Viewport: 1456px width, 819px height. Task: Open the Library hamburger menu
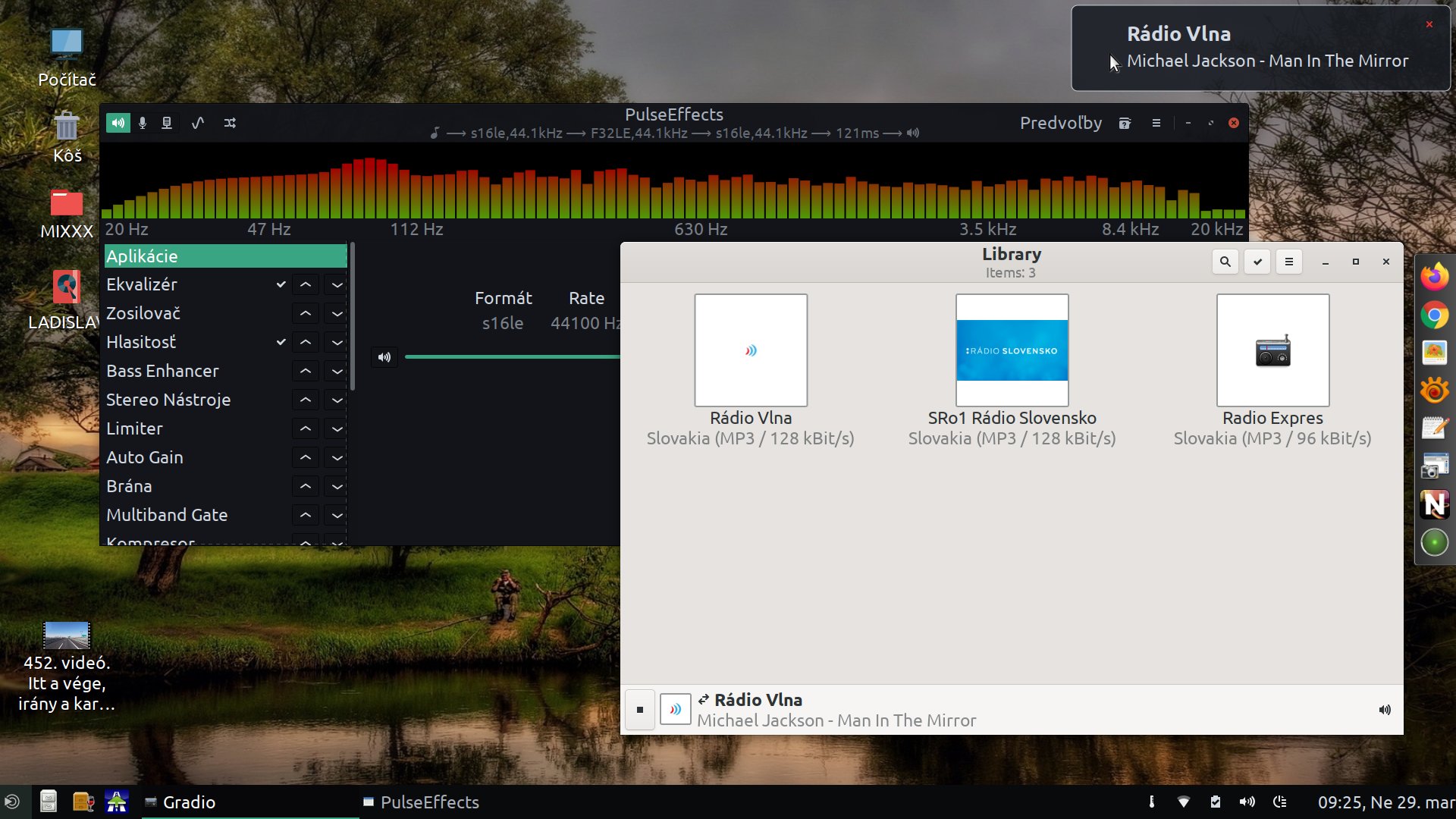click(x=1288, y=262)
